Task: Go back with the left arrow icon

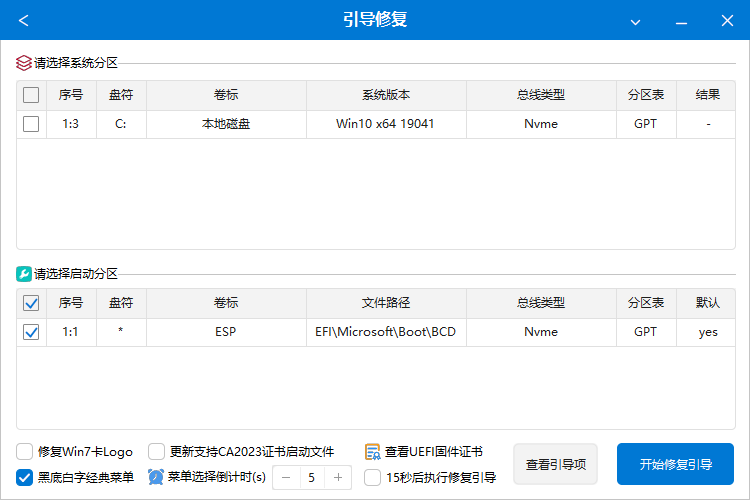Action: point(23,21)
